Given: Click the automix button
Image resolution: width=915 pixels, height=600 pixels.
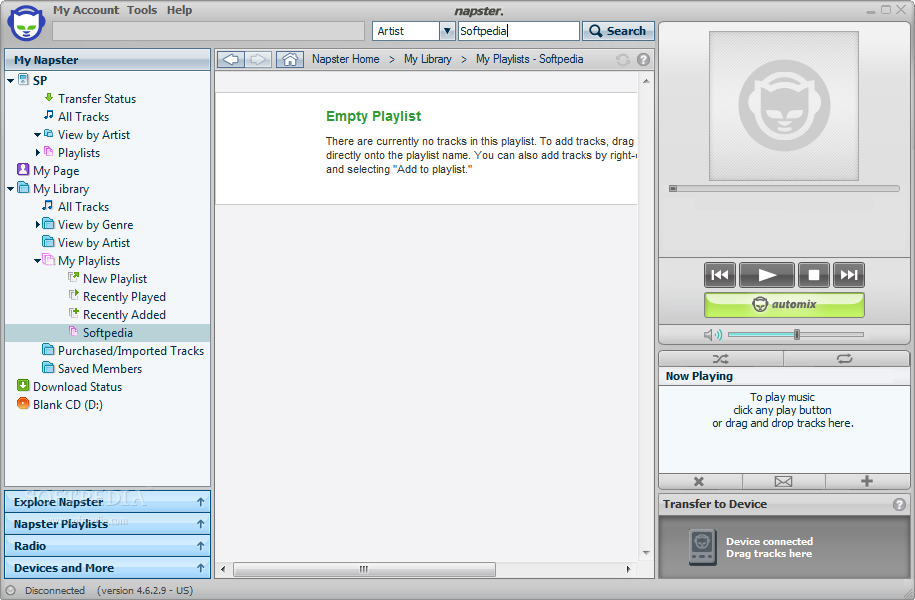Looking at the screenshot, I should [784, 305].
